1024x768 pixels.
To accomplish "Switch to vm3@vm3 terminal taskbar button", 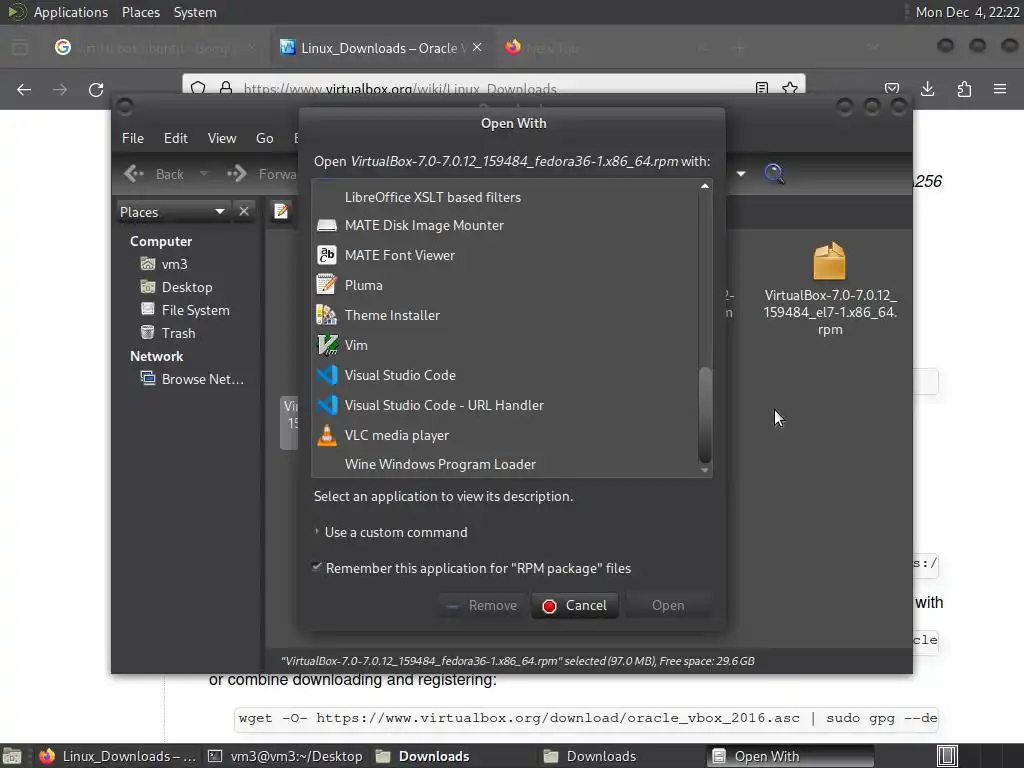I will tap(285, 756).
